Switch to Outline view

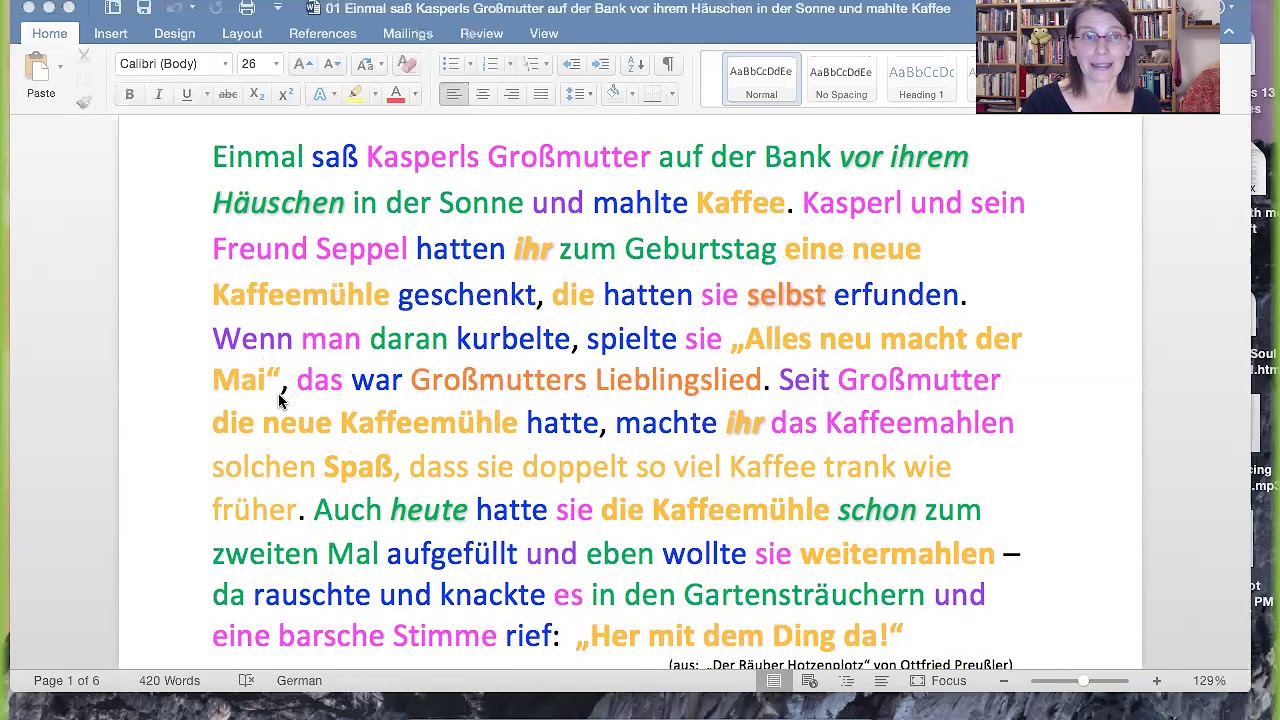[846, 681]
